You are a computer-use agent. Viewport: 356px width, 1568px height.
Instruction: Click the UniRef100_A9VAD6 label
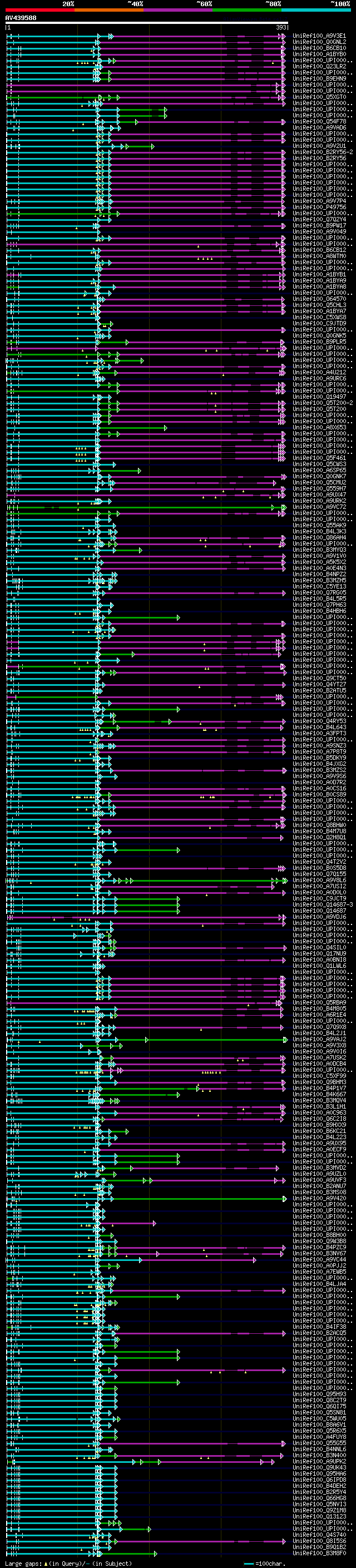[x=319, y=128]
